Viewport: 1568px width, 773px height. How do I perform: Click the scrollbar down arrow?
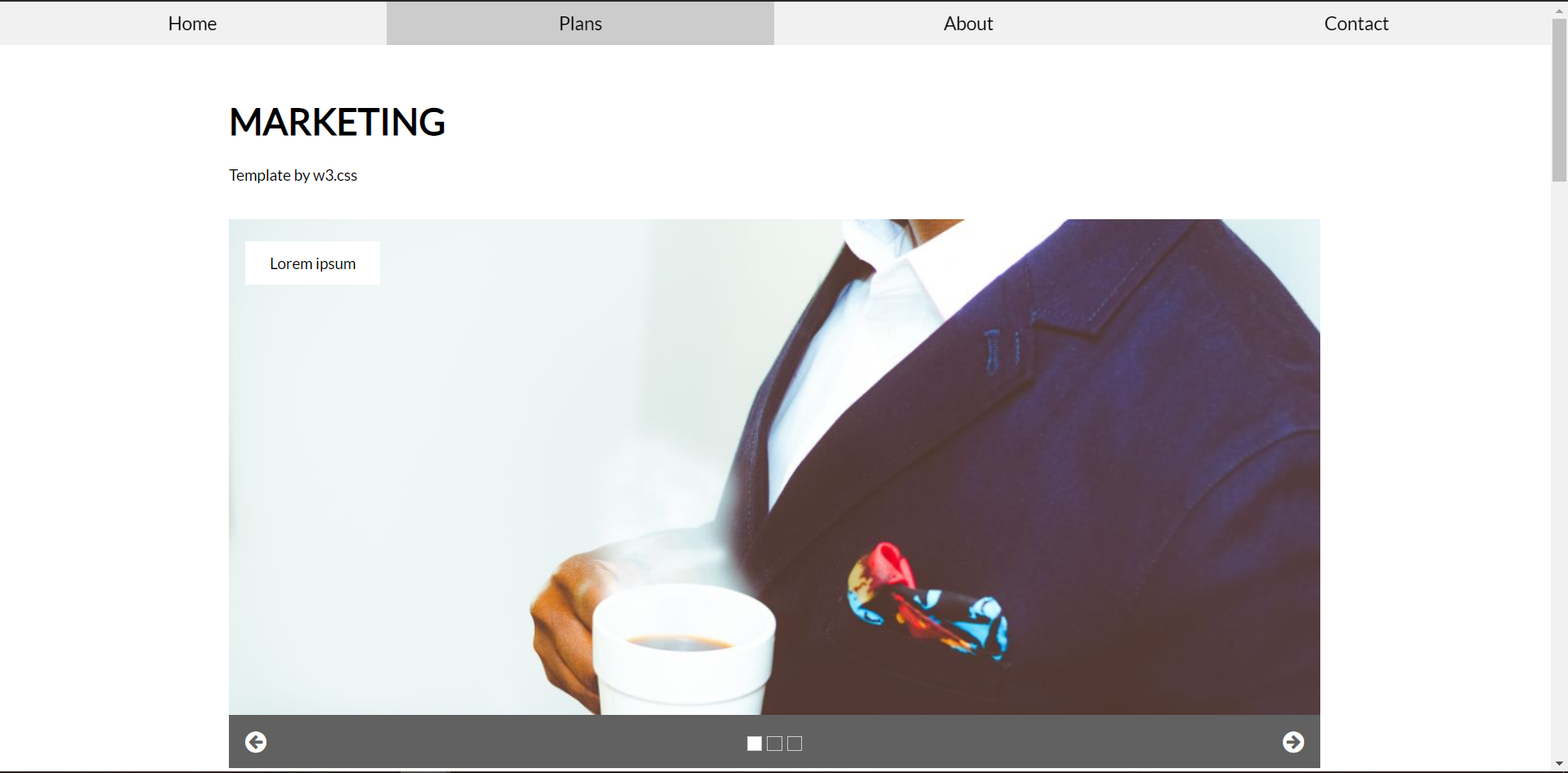[1559, 764]
